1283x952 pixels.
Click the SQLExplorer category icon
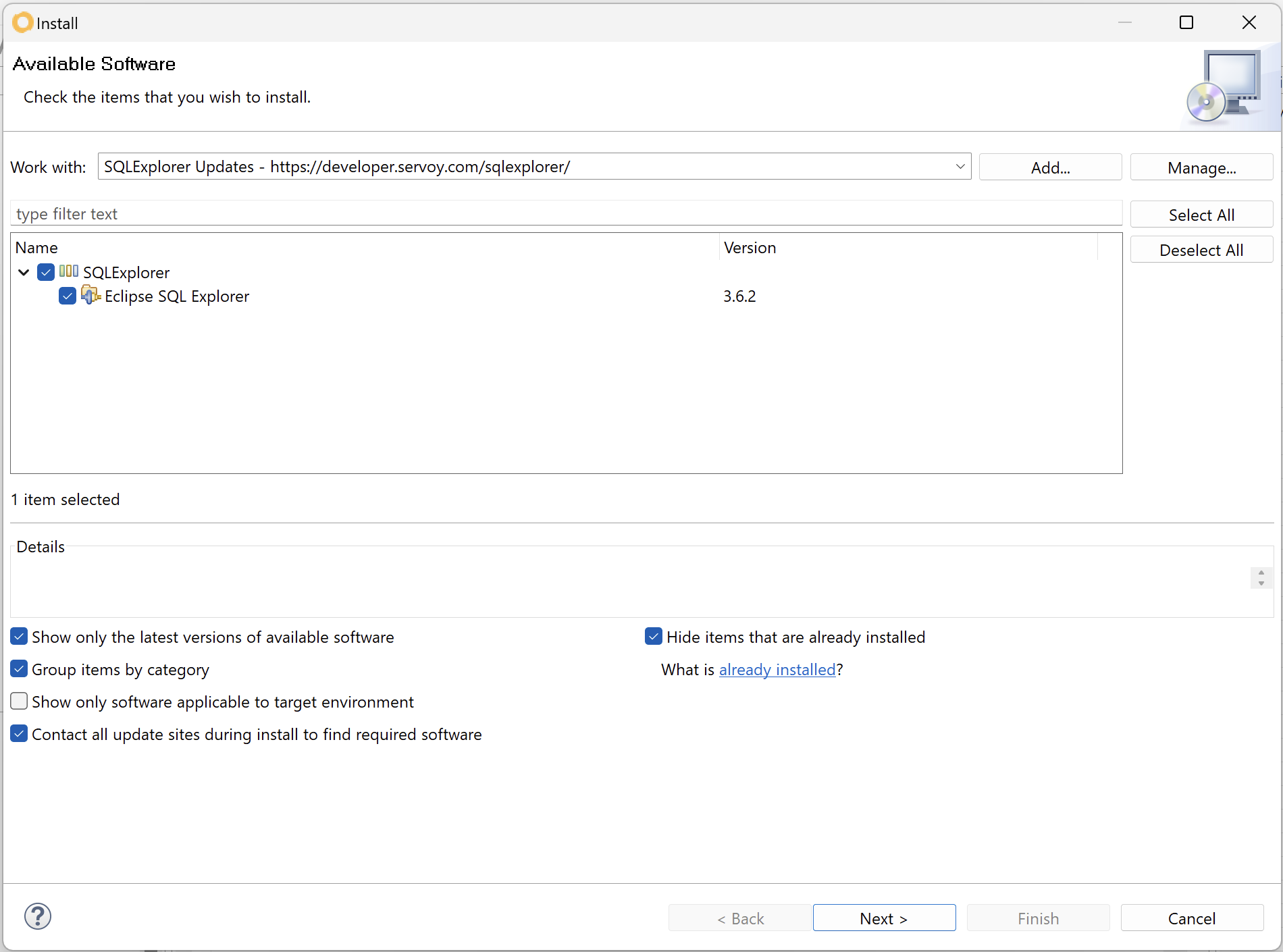(x=68, y=272)
